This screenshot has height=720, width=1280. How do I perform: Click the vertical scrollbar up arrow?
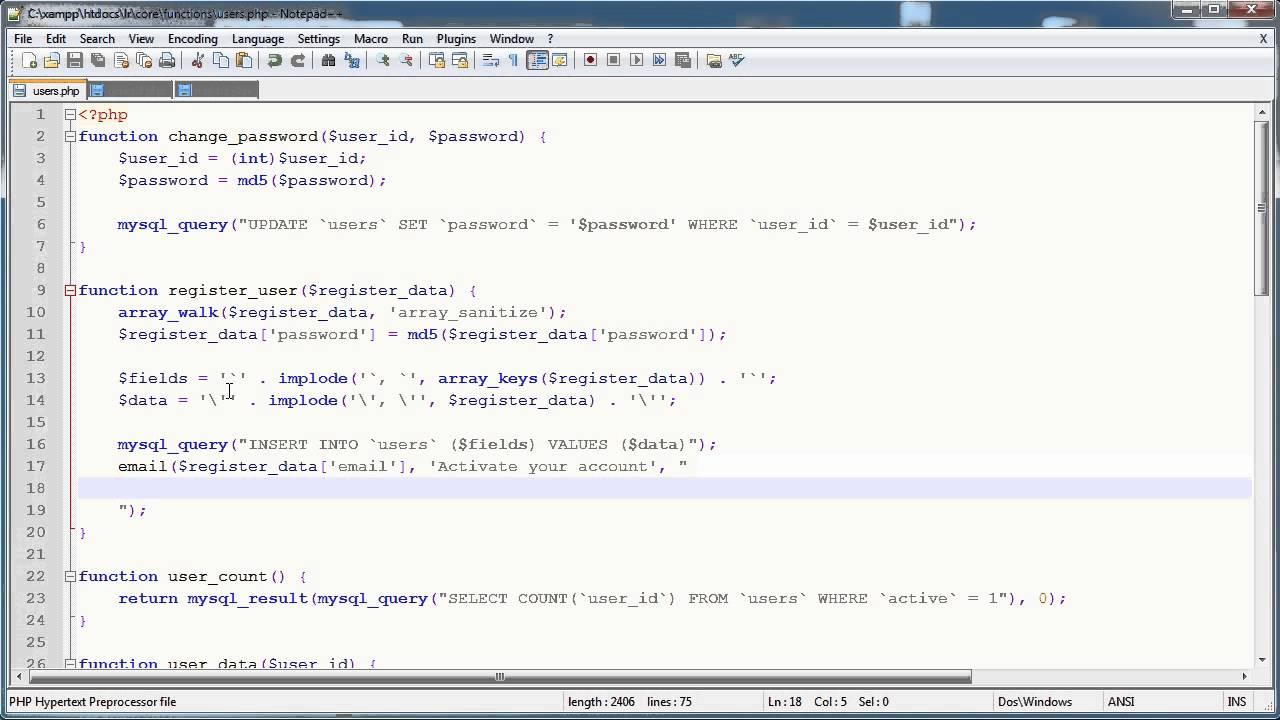point(1261,110)
